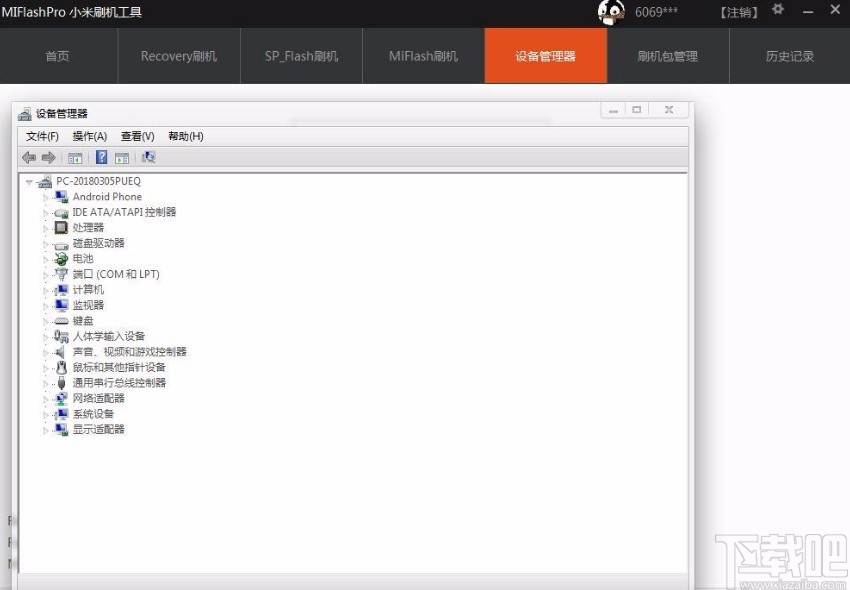Expand the Android Phone node
The image size is (850, 590).
(46, 197)
